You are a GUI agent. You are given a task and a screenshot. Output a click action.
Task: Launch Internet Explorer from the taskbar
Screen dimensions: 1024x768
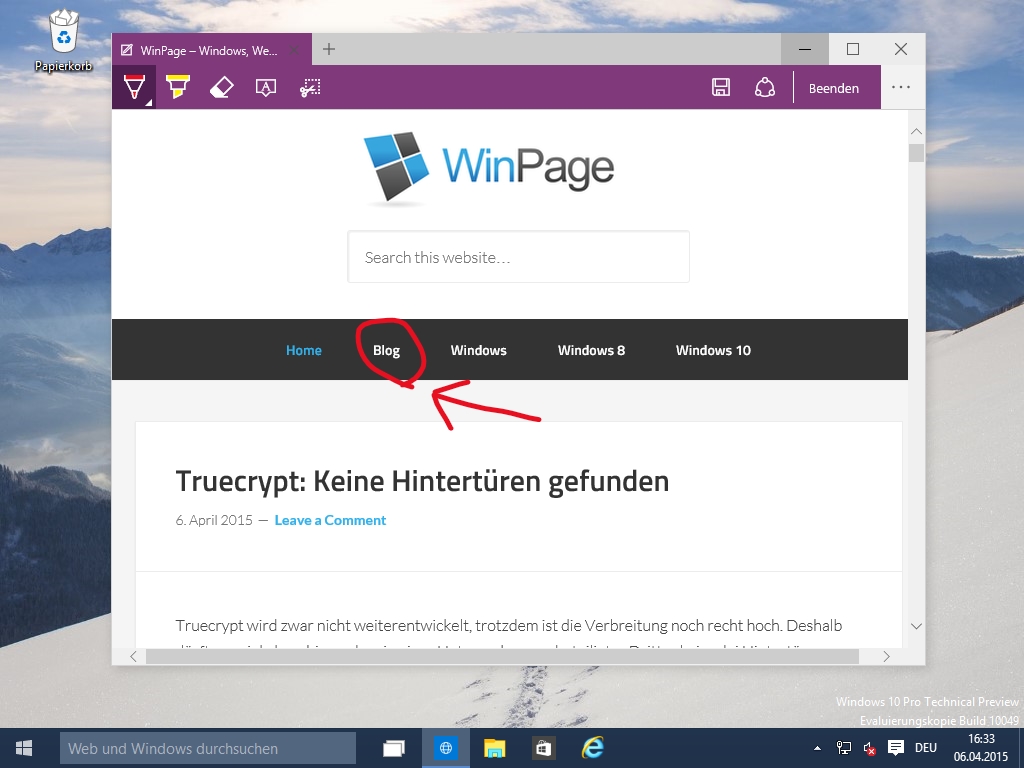click(592, 748)
